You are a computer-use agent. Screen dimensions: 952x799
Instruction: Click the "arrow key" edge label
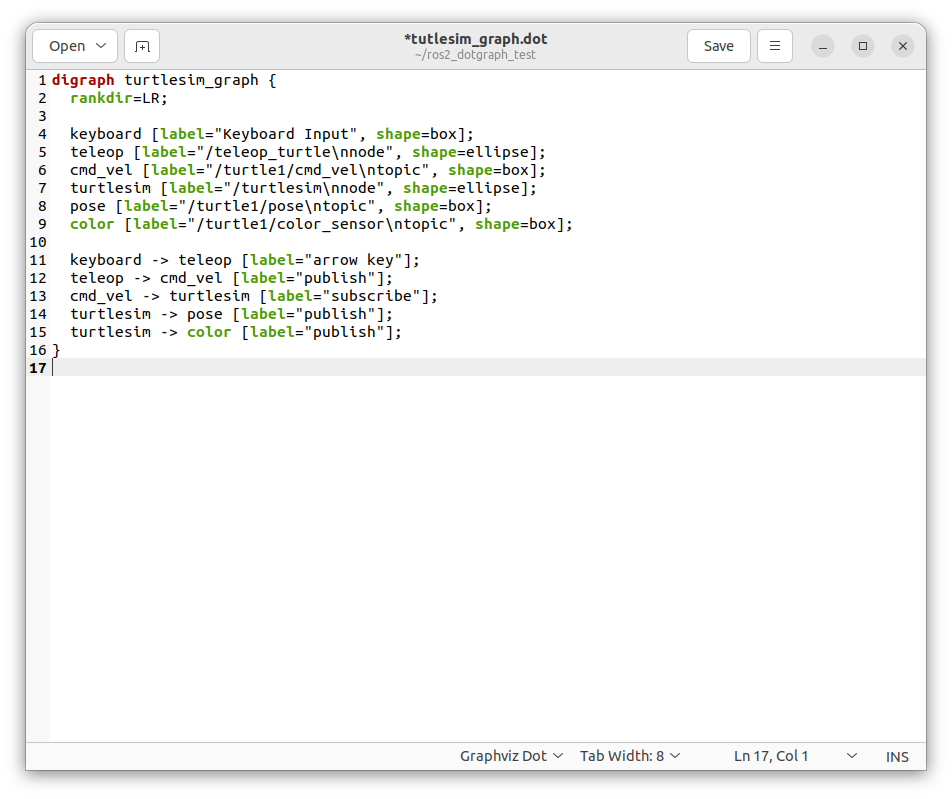point(353,260)
